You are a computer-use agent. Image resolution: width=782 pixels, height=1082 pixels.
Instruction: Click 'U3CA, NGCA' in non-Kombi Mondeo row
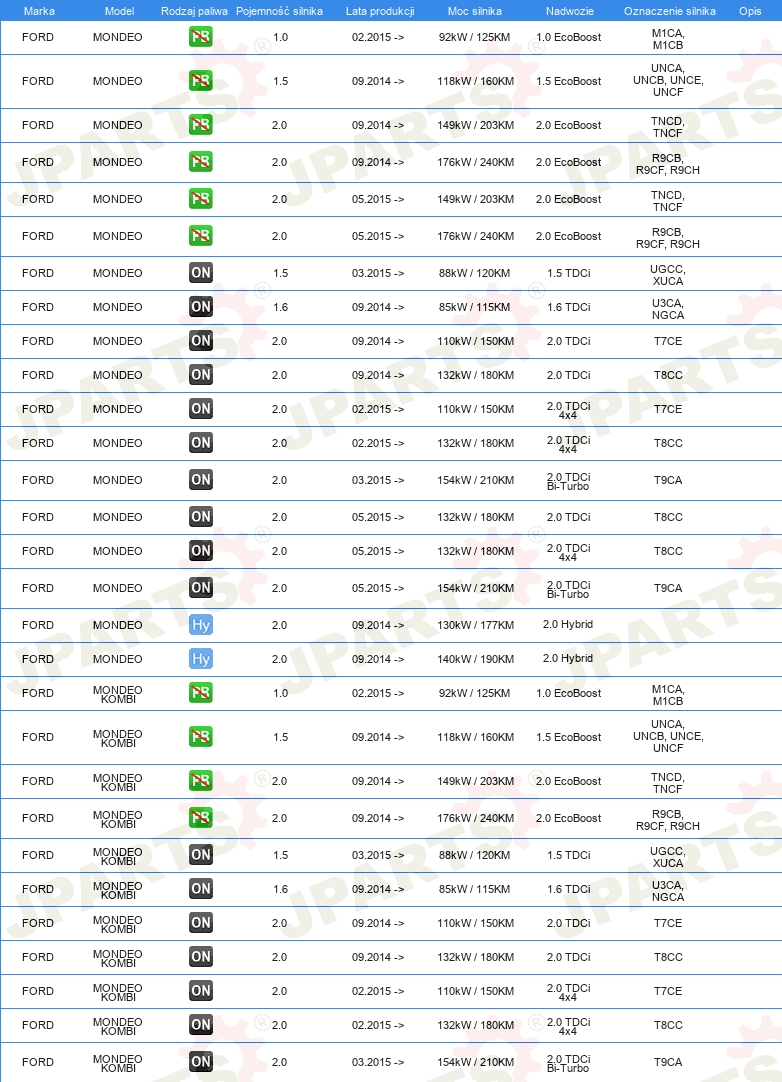click(x=668, y=309)
